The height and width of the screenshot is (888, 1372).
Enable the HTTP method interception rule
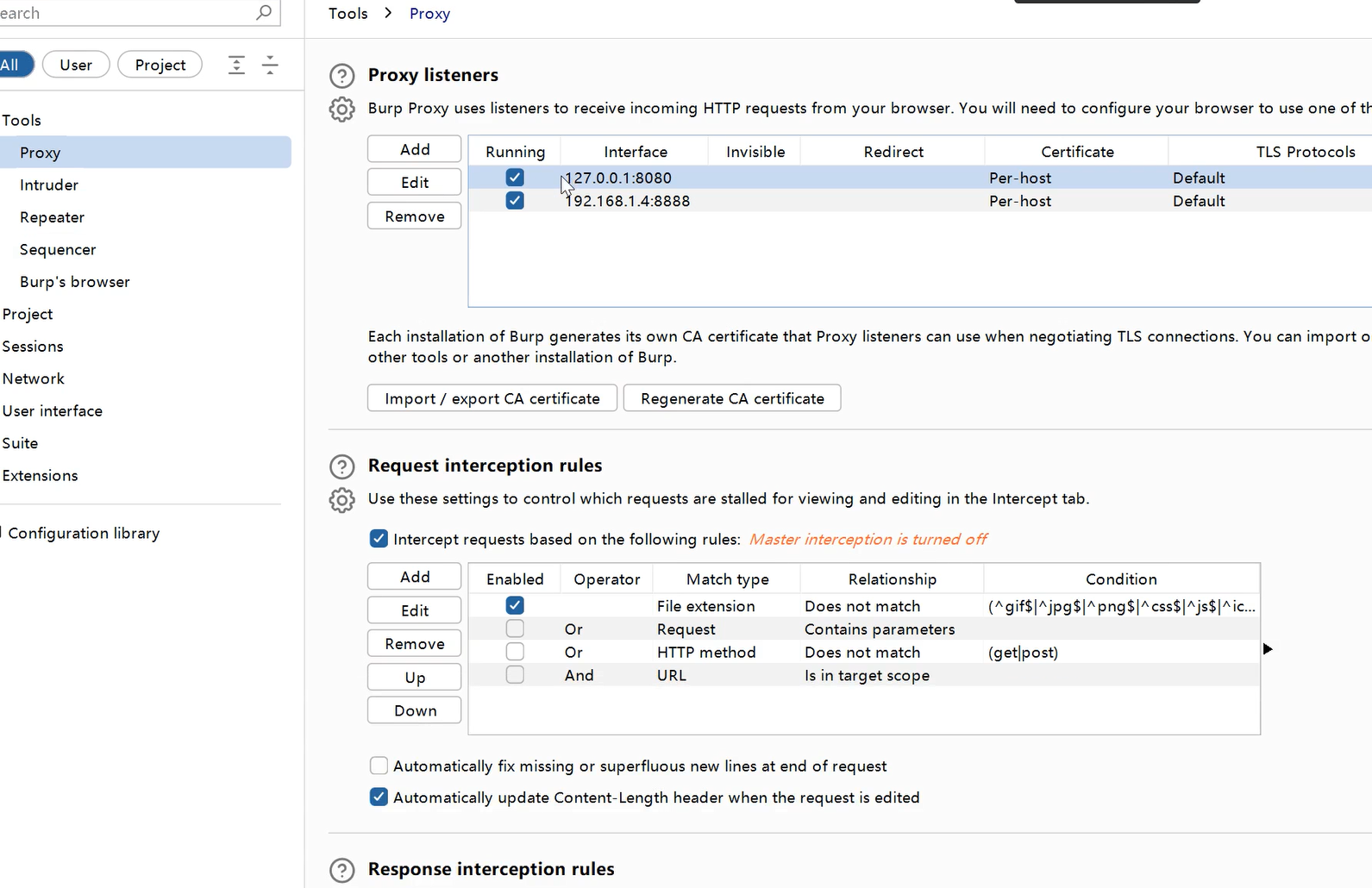coord(515,652)
